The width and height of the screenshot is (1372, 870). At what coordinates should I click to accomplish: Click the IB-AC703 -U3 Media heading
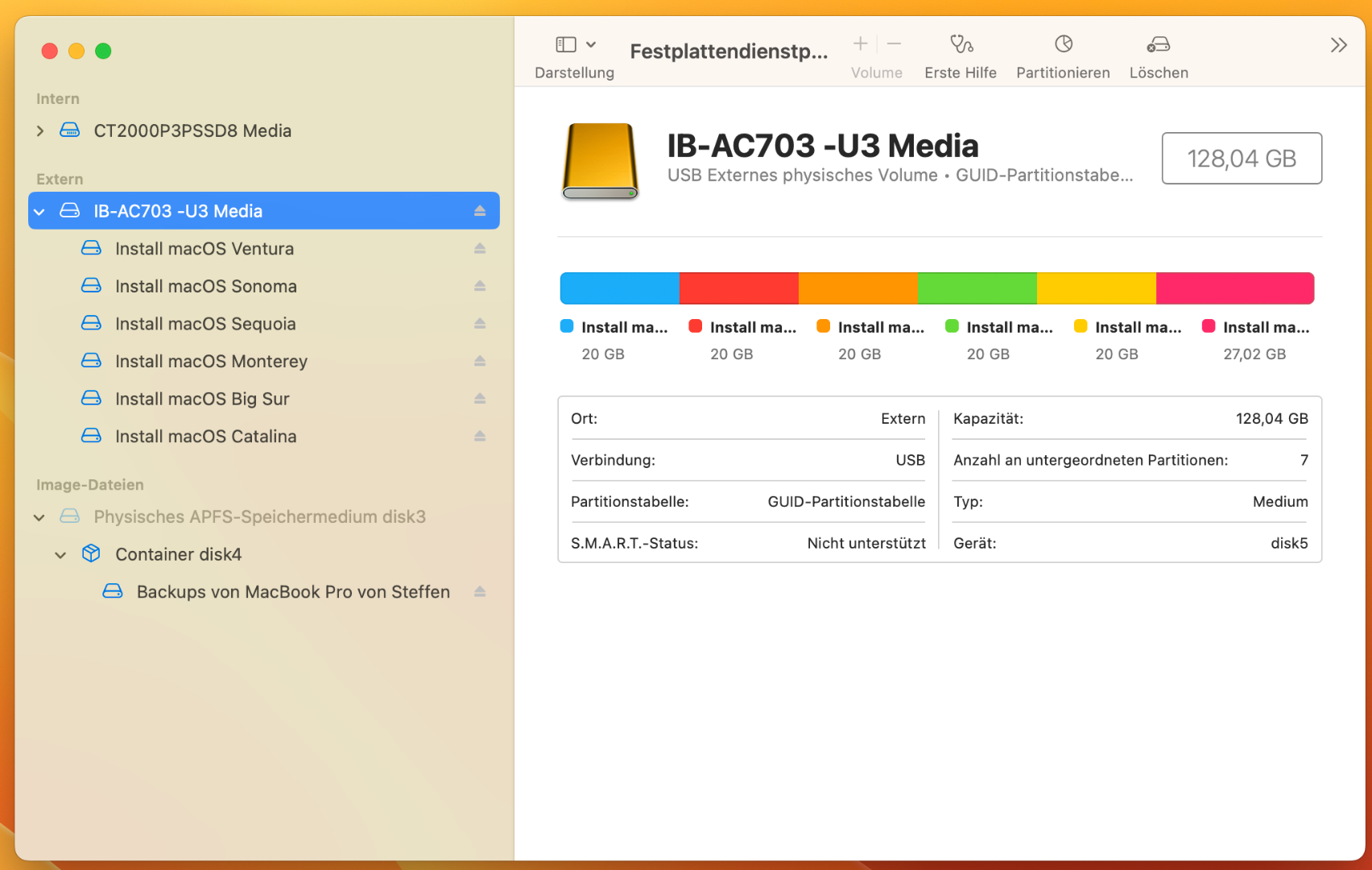point(823,146)
